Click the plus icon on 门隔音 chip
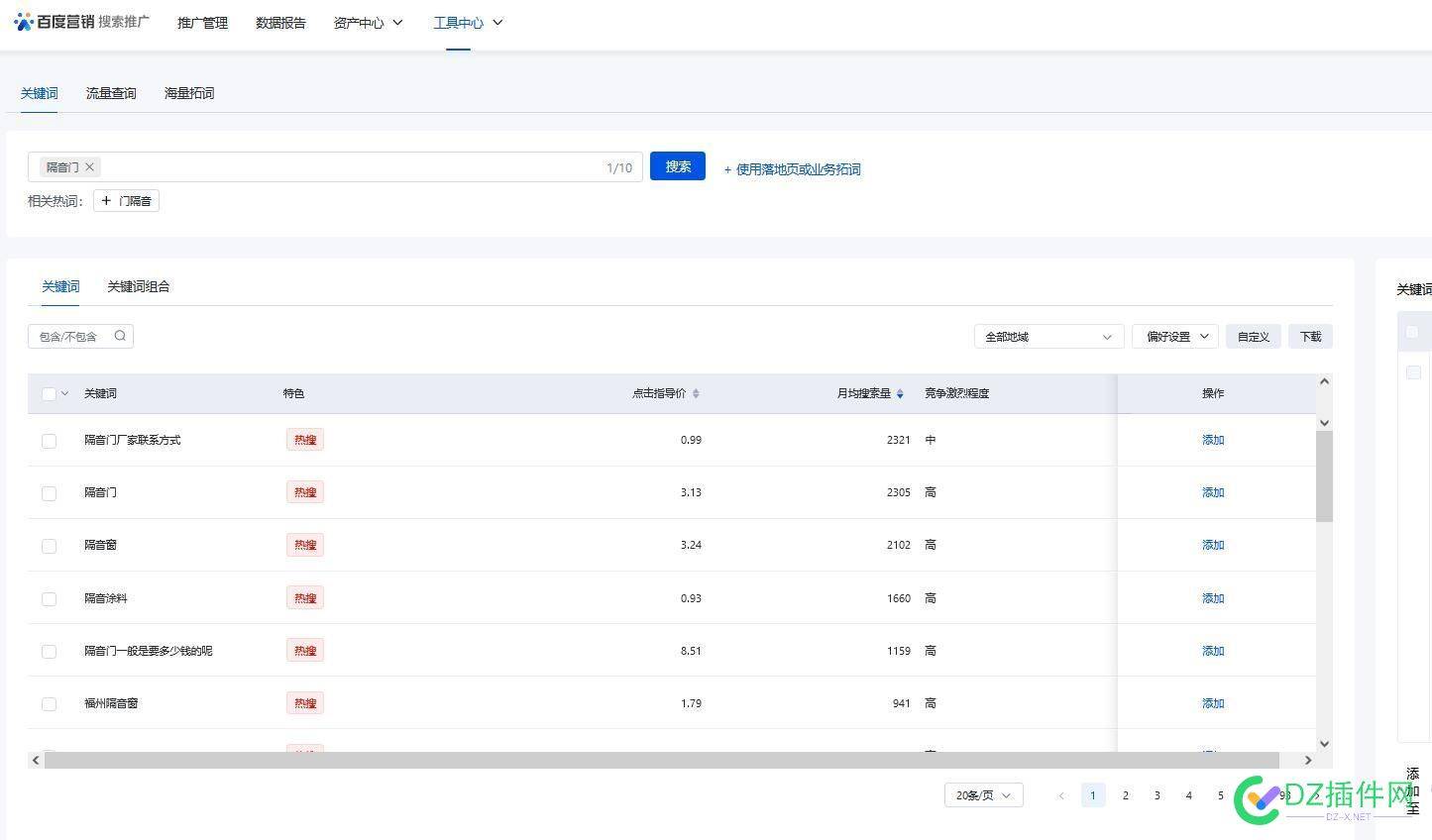This screenshot has height=840, width=1432. click(x=107, y=201)
